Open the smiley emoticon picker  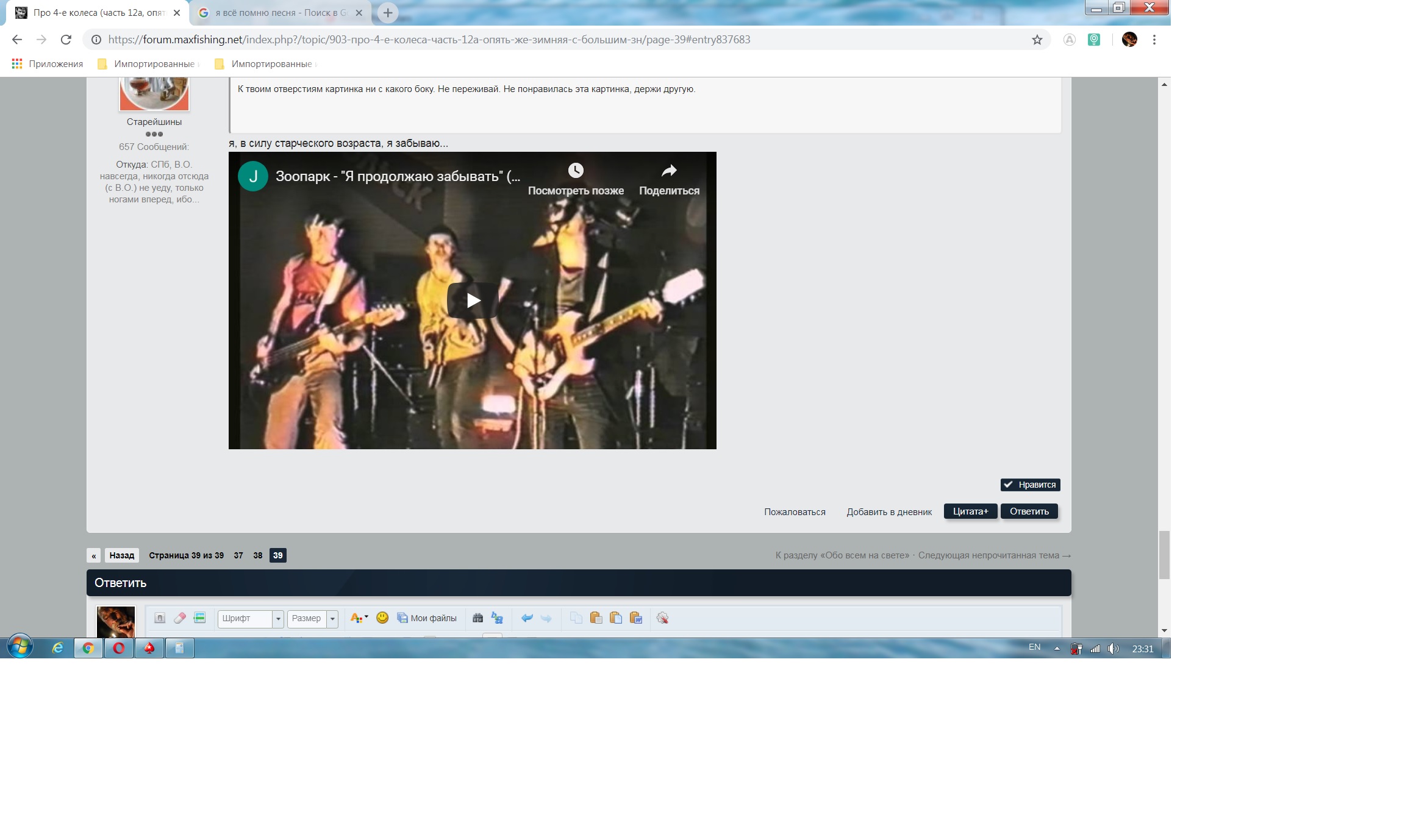(382, 618)
